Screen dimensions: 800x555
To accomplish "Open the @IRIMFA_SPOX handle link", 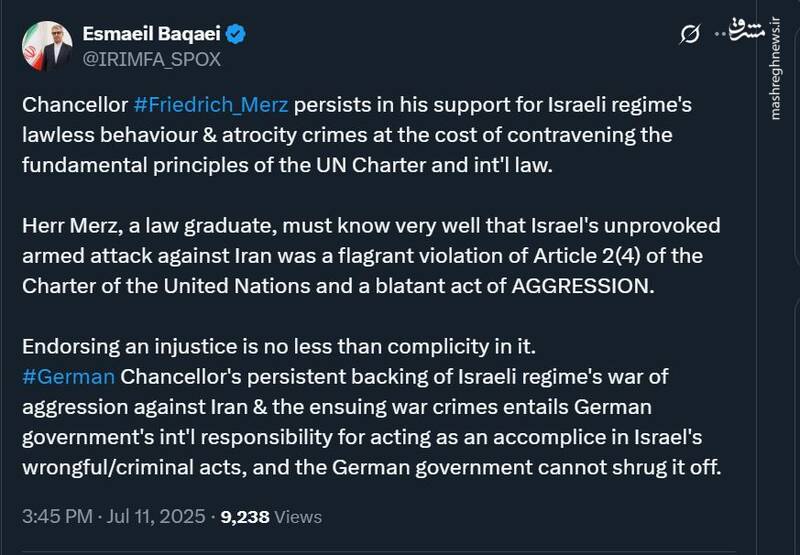I will [151, 59].
